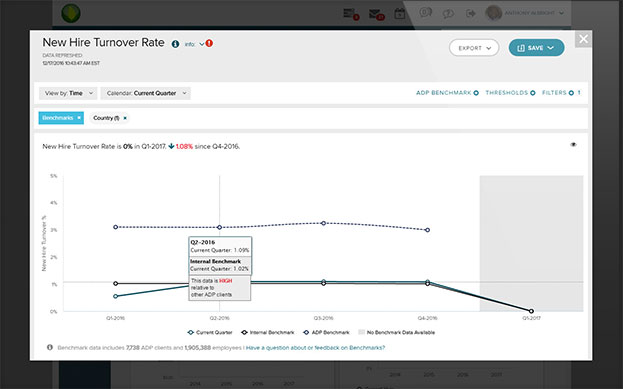
Task: Toggle the ADP Benchmark option
Action: pos(447,93)
